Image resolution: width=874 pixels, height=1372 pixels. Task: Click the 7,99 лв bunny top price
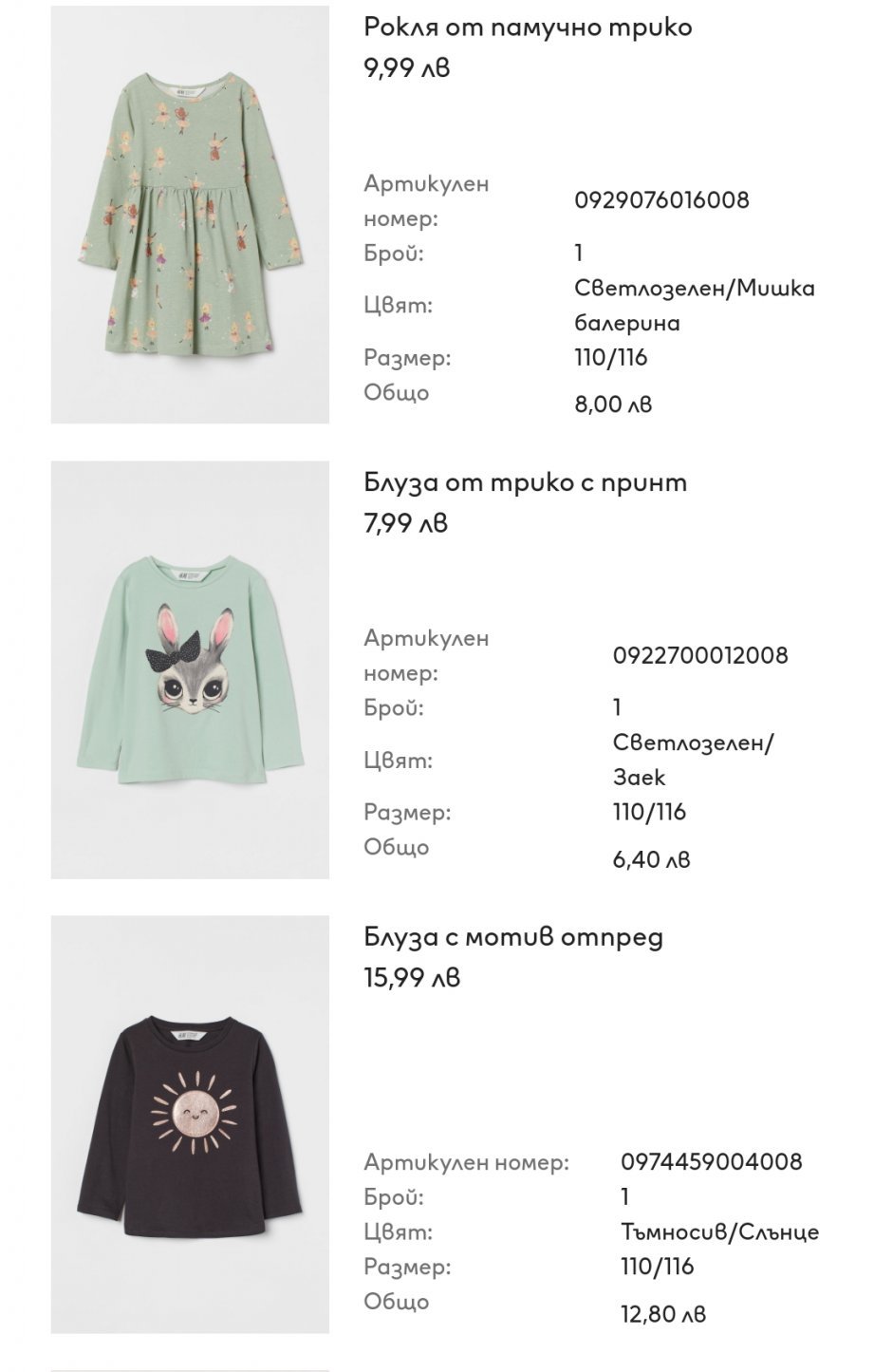click(x=405, y=523)
